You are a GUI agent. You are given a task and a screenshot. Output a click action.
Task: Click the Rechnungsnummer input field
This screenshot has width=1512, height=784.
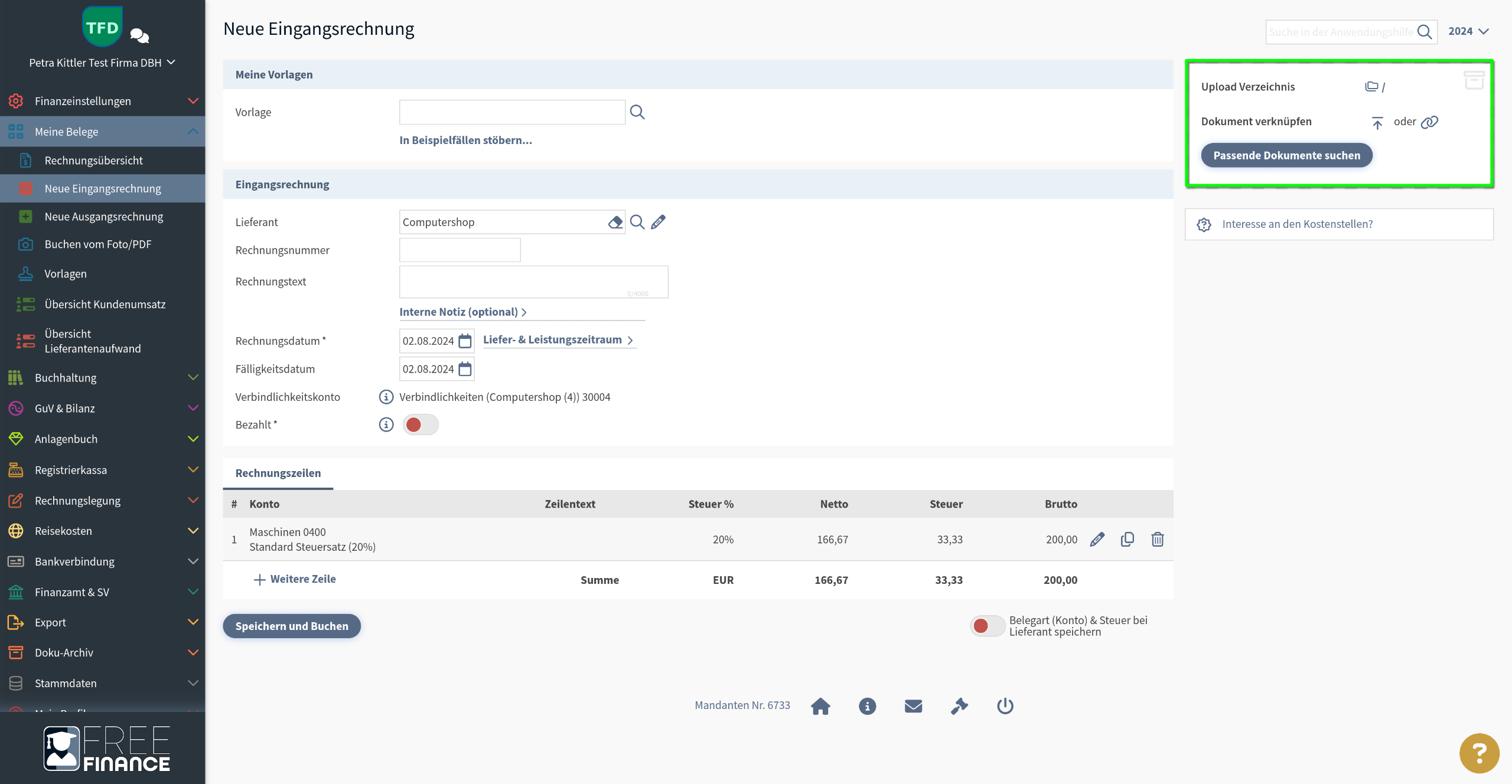460,250
